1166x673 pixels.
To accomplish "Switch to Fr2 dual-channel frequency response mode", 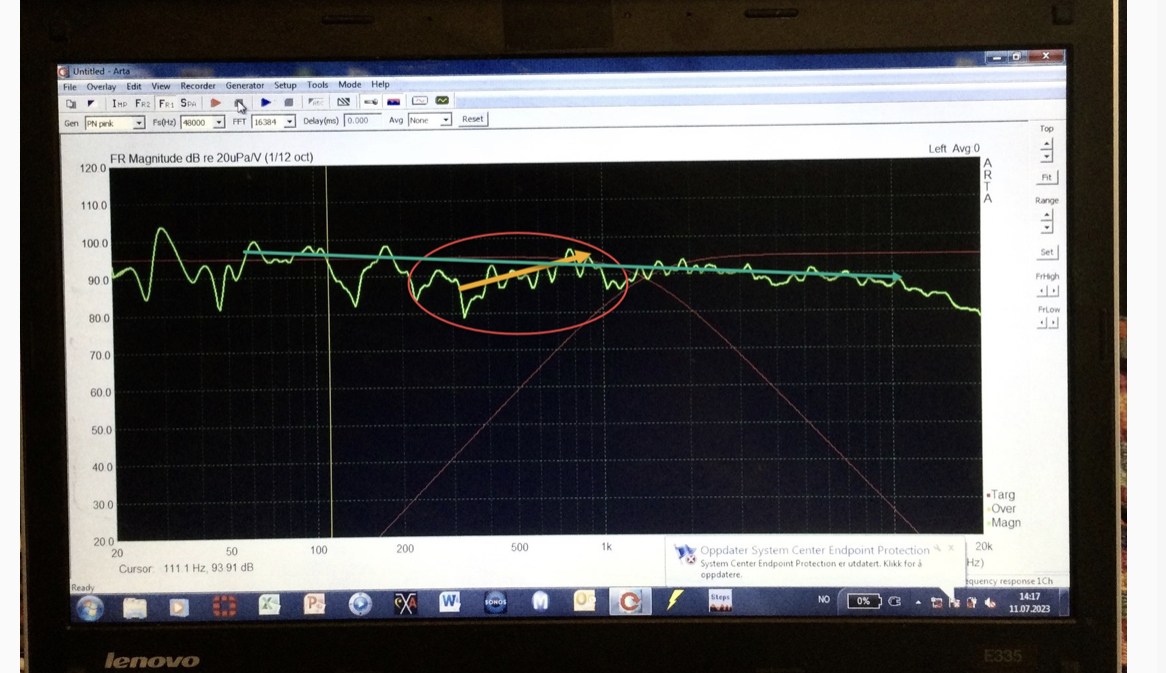I will click(x=142, y=103).
